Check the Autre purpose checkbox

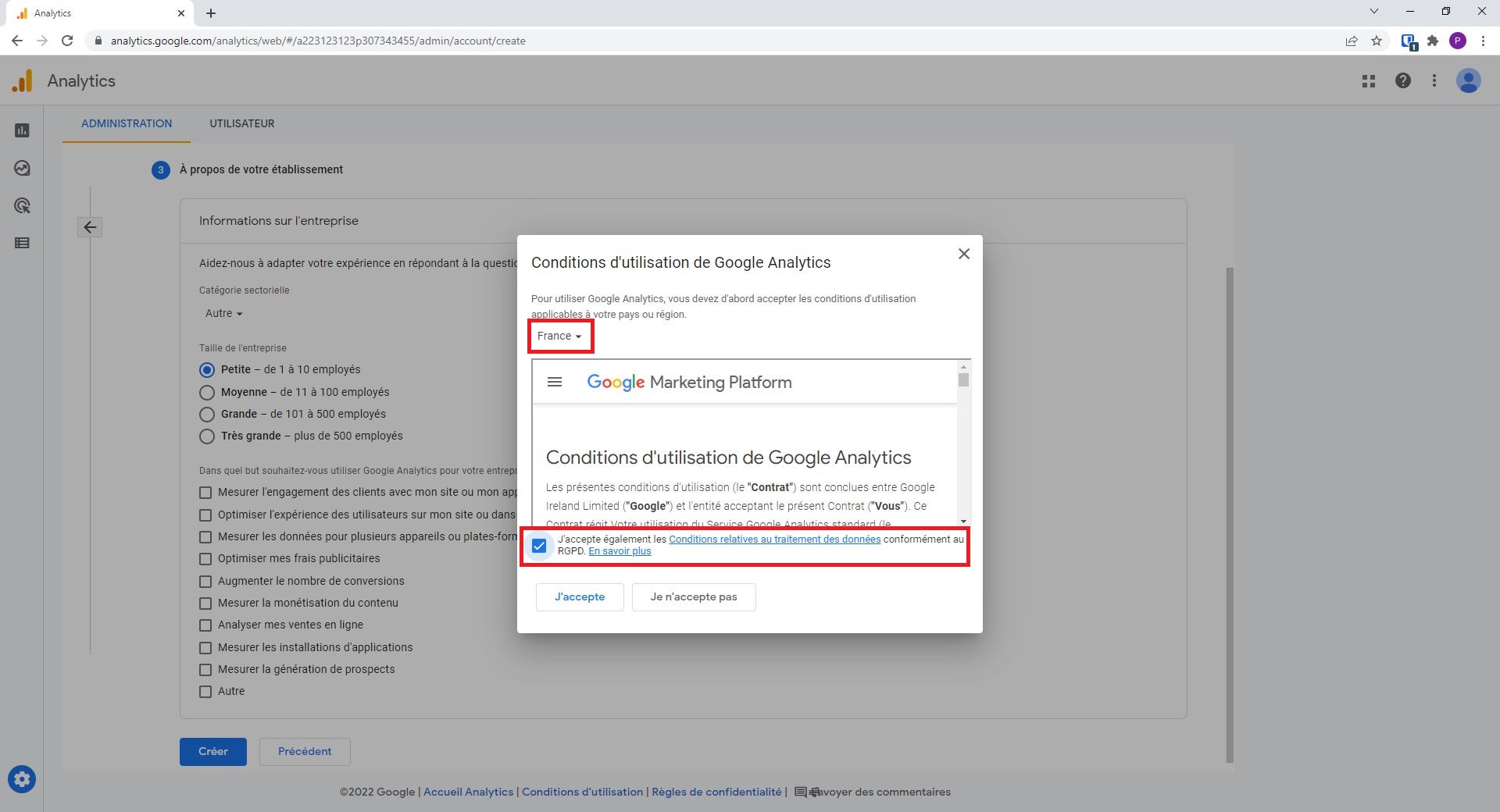205,692
